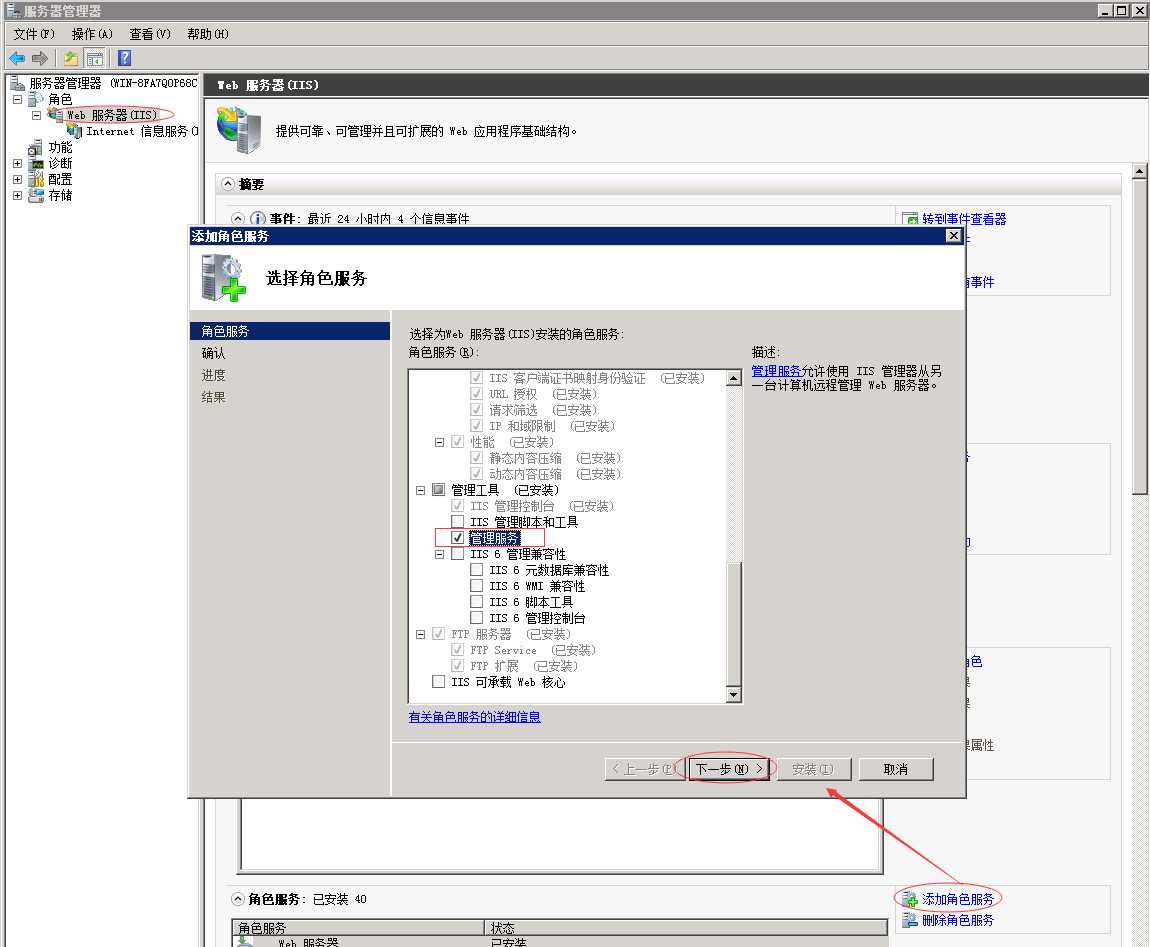
Task: Click the 状态 column header
Action: click(685, 928)
